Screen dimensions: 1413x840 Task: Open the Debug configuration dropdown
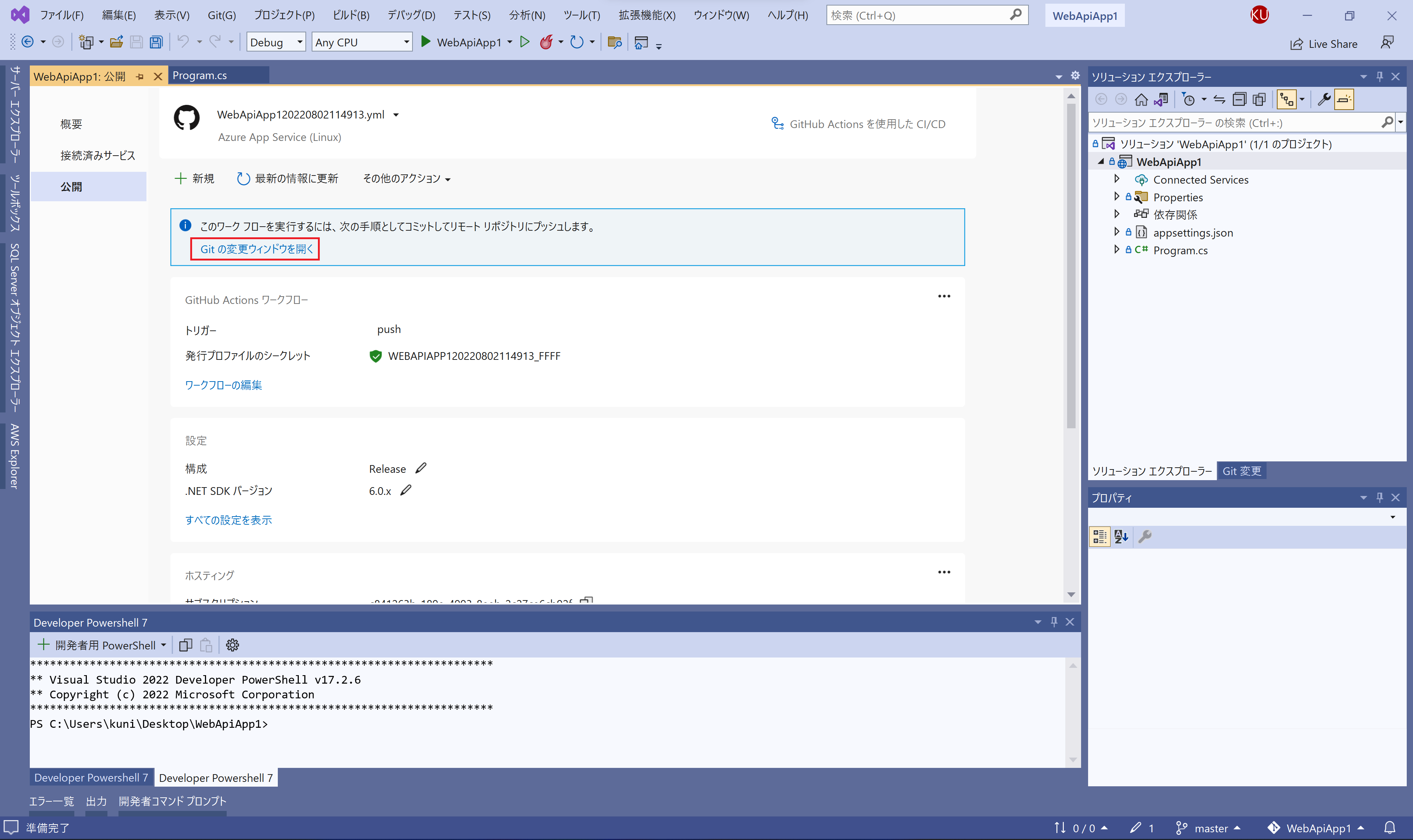coord(276,42)
